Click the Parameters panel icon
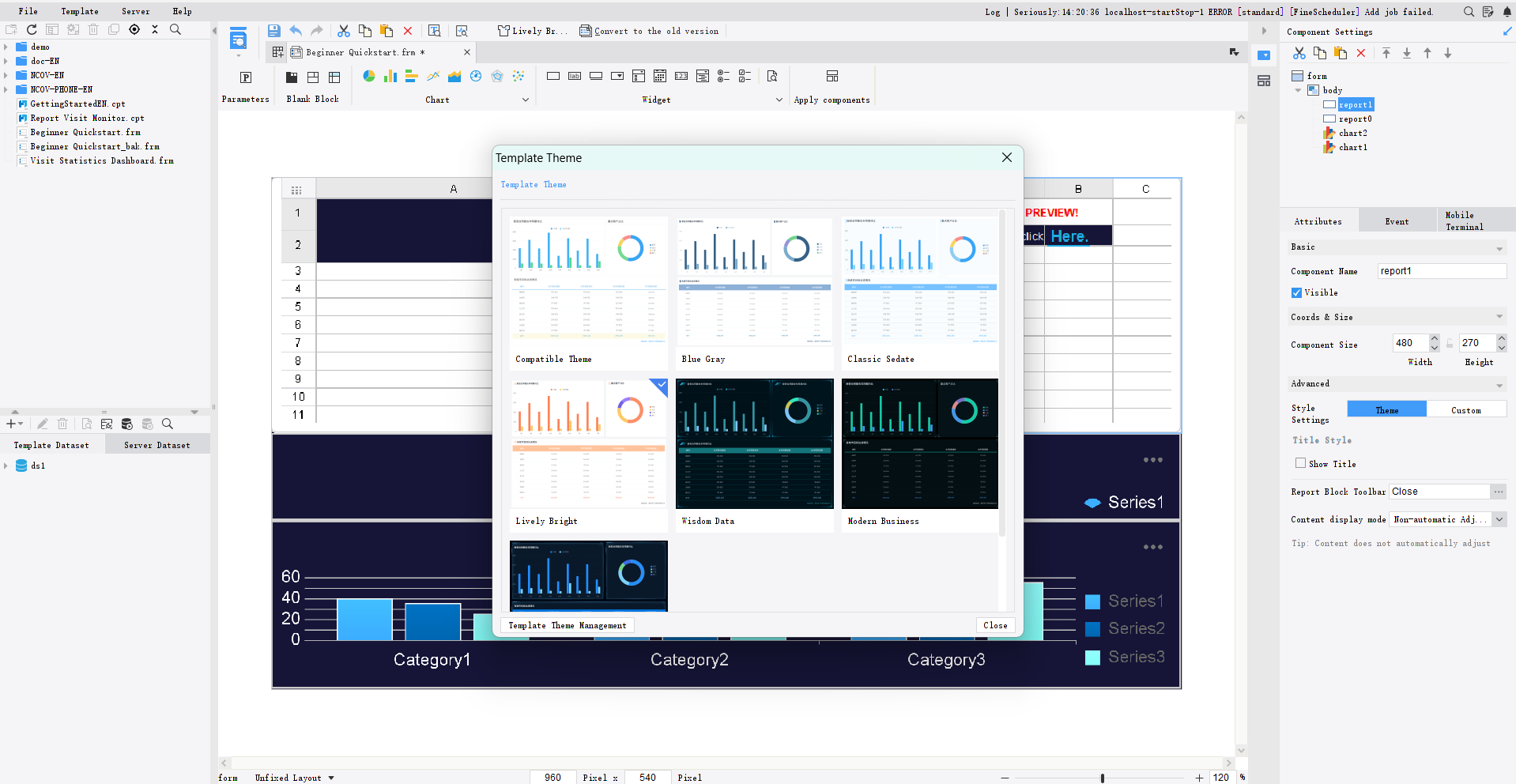The width and height of the screenshot is (1516, 784). point(245,77)
